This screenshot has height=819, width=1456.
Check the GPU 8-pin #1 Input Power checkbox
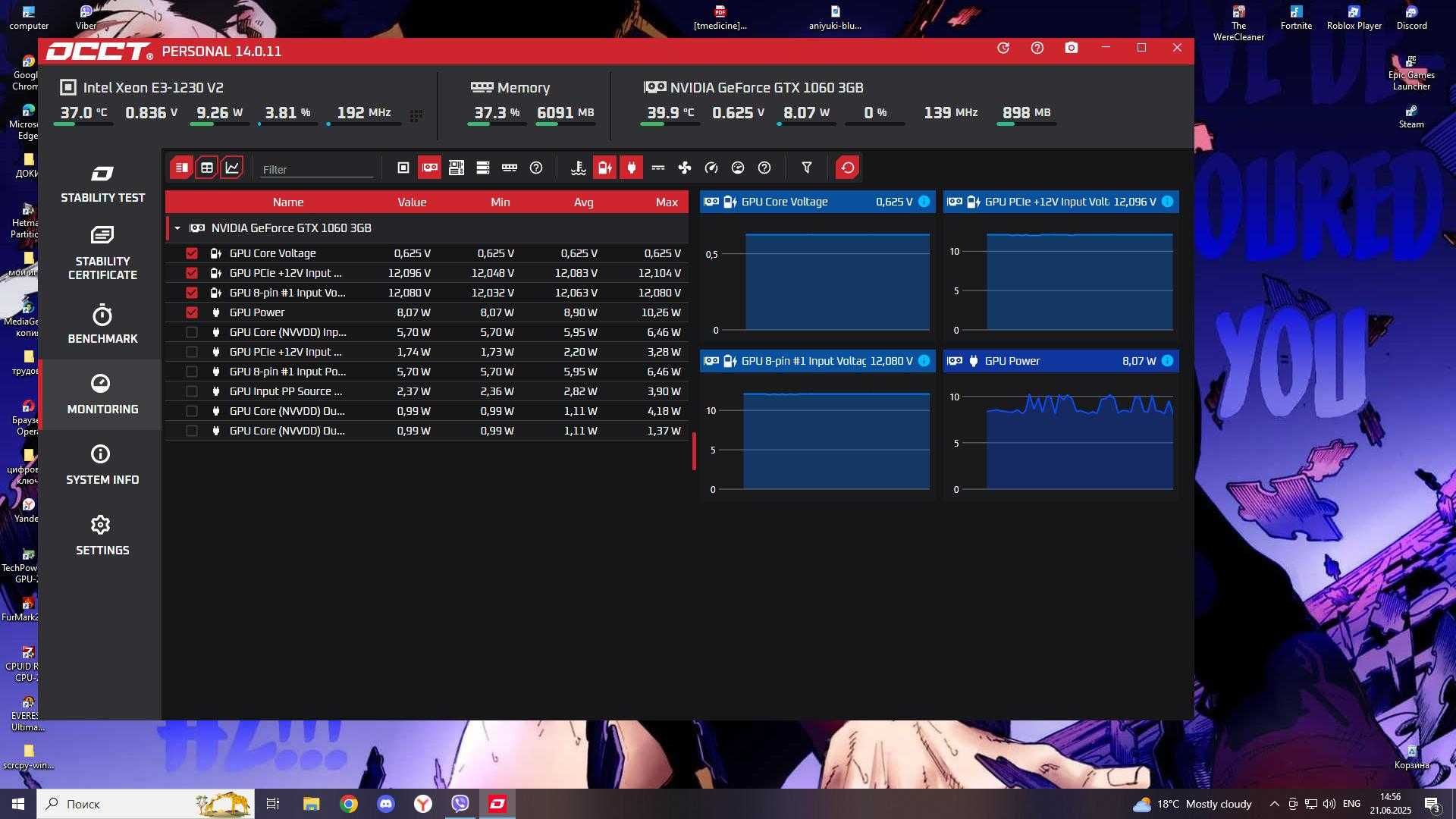[192, 372]
